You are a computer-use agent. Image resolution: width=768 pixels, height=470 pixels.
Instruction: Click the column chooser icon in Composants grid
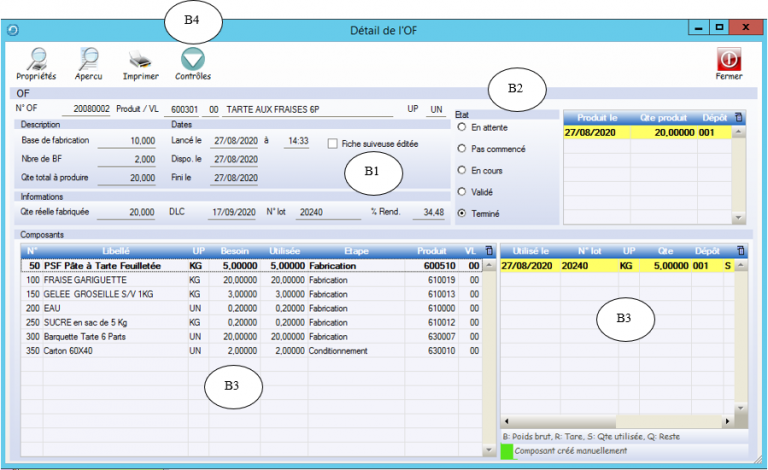point(488,250)
